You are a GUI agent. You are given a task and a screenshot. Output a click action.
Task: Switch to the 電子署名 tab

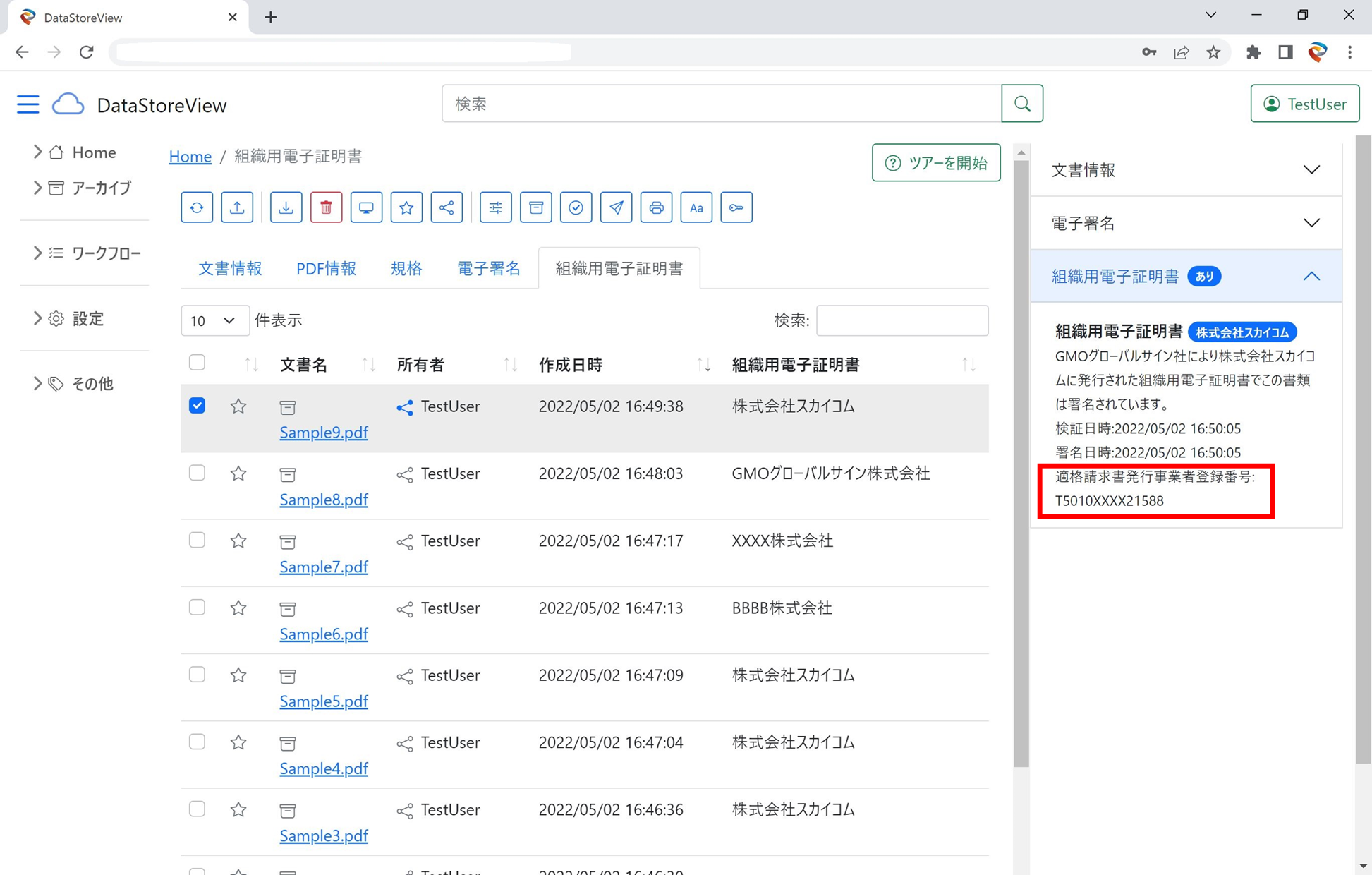pyautogui.click(x=488, y=269)
